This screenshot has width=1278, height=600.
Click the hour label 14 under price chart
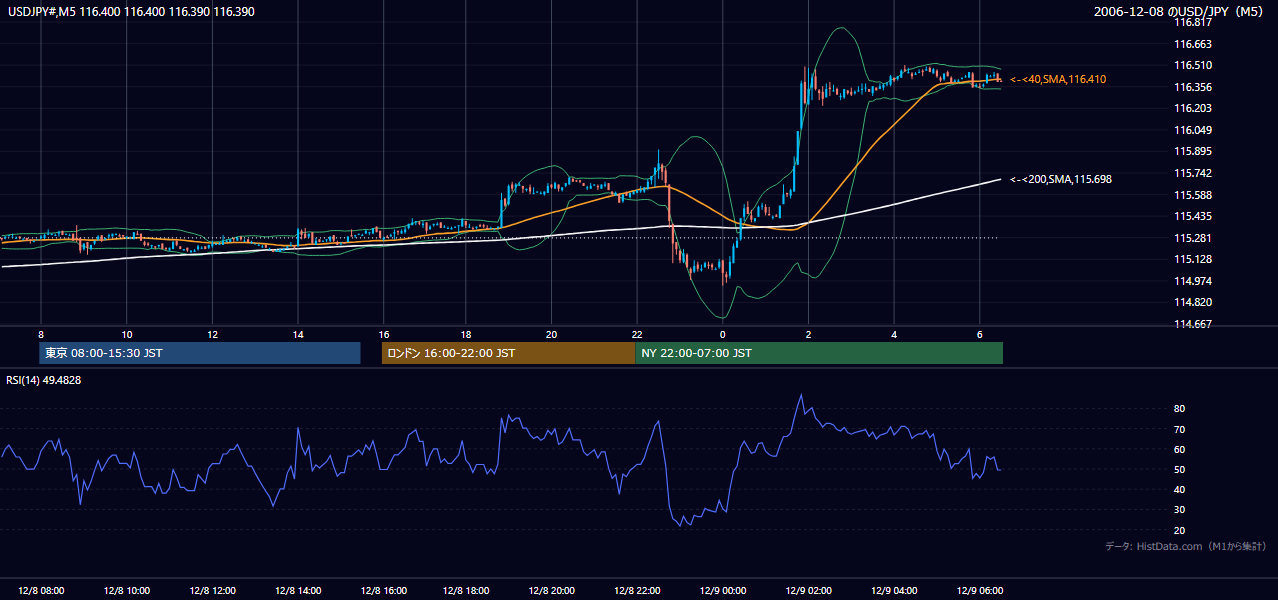tap(298, 334)
